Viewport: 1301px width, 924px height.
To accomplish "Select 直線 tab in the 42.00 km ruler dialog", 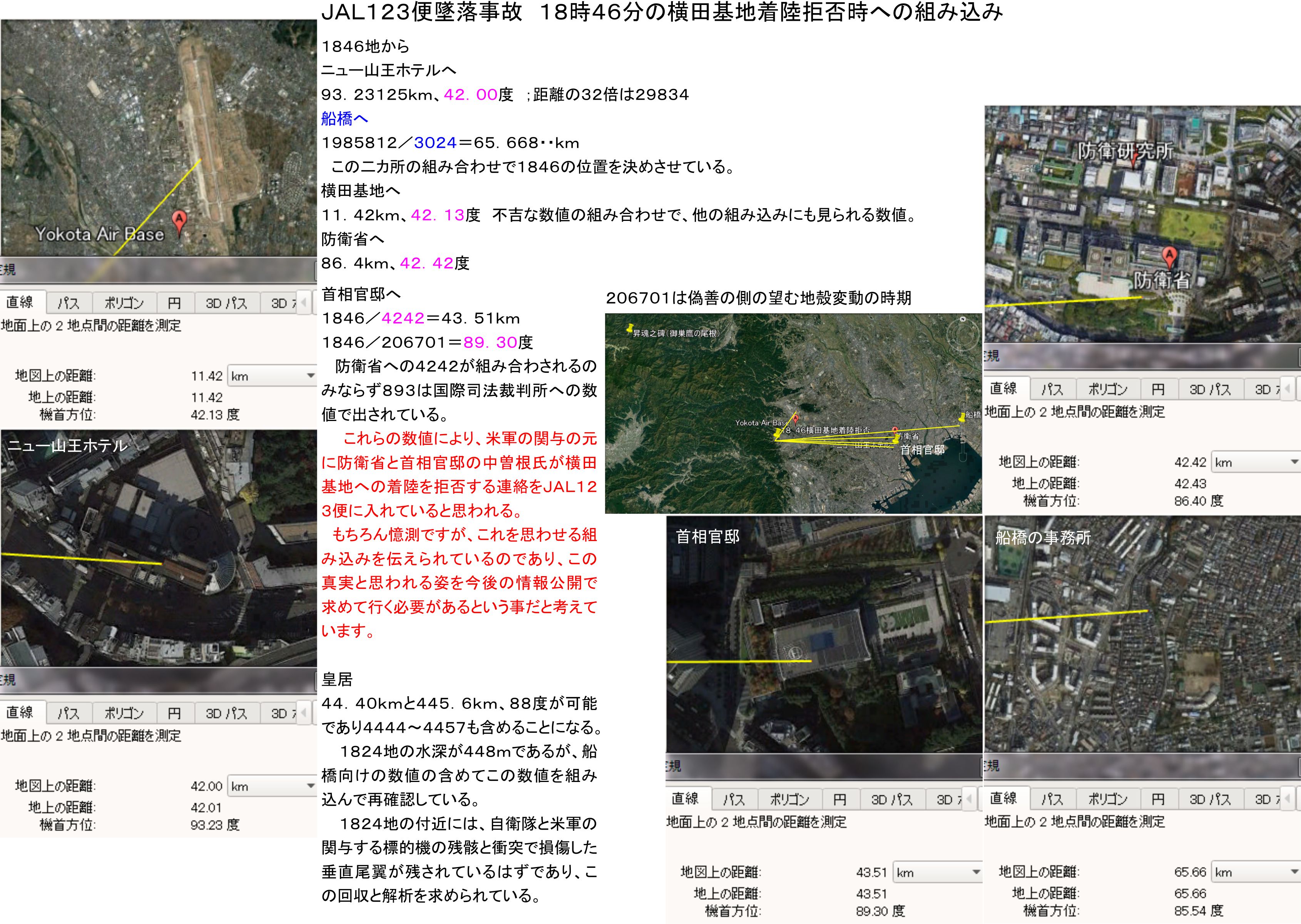I will click(20, 712).
